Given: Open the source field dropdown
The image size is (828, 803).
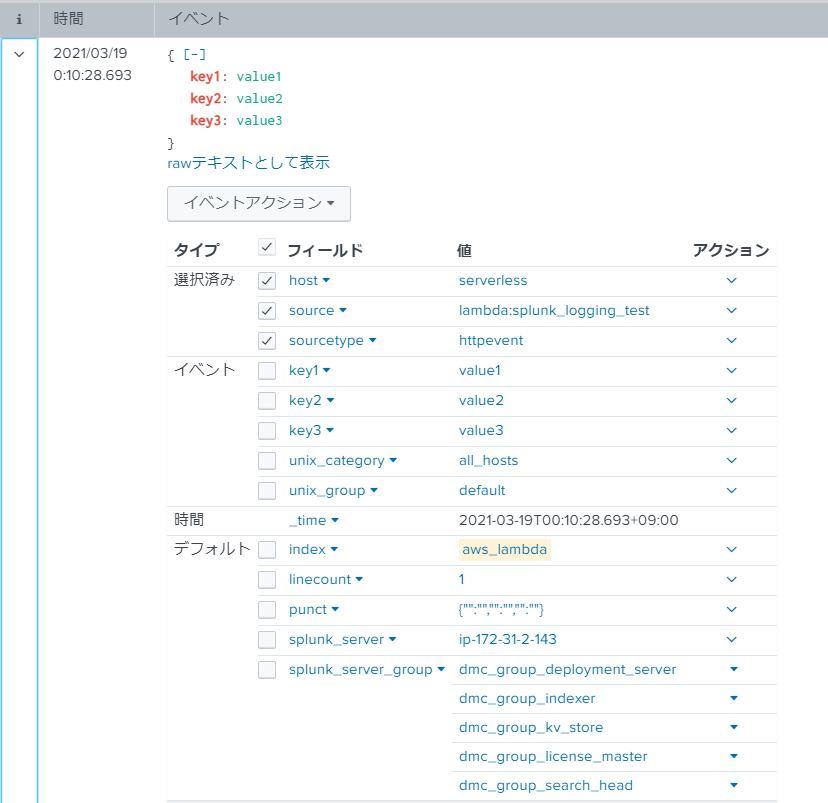Looking at the screenshot, I should point(318,310).
